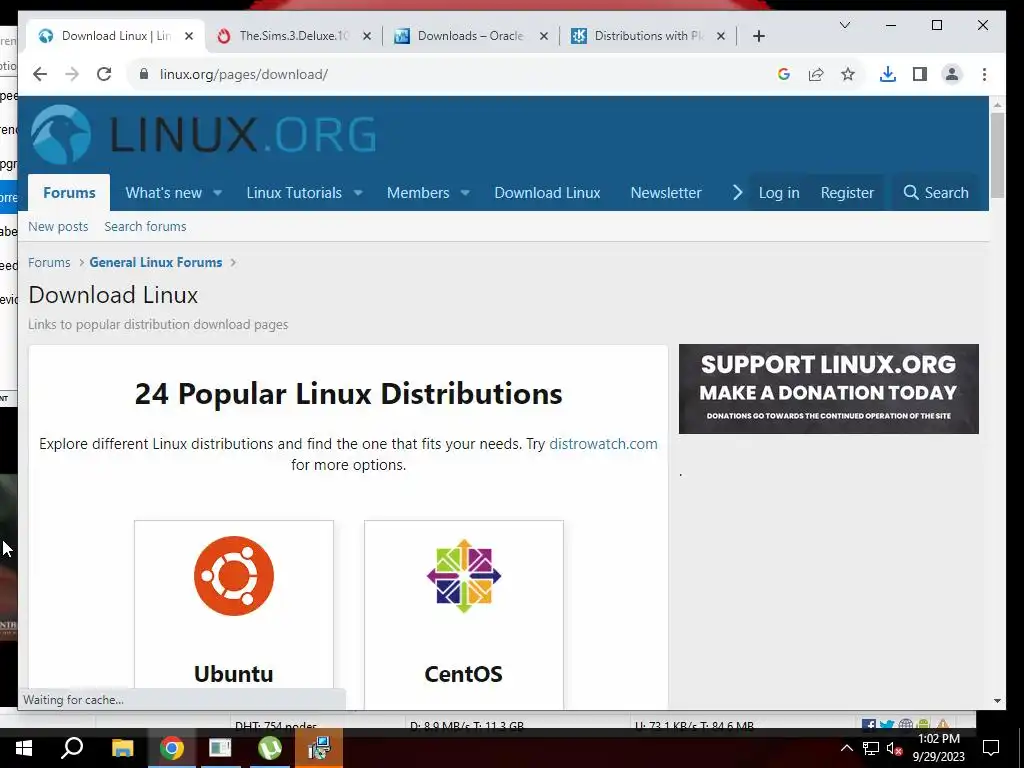The width and height of the screenshot is (1024, 768).
Task: Open General Linux Forums breadcrumb
Action: [x=155, y=263]
